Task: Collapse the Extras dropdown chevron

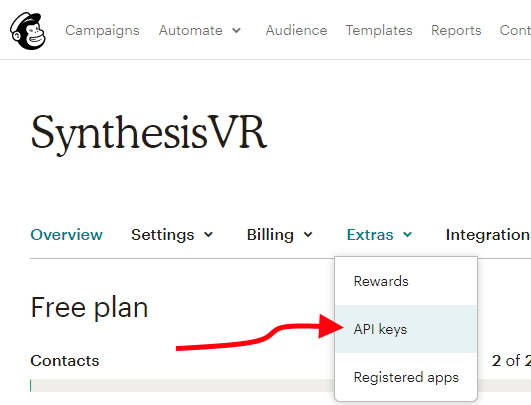Action: click(407, 235)
